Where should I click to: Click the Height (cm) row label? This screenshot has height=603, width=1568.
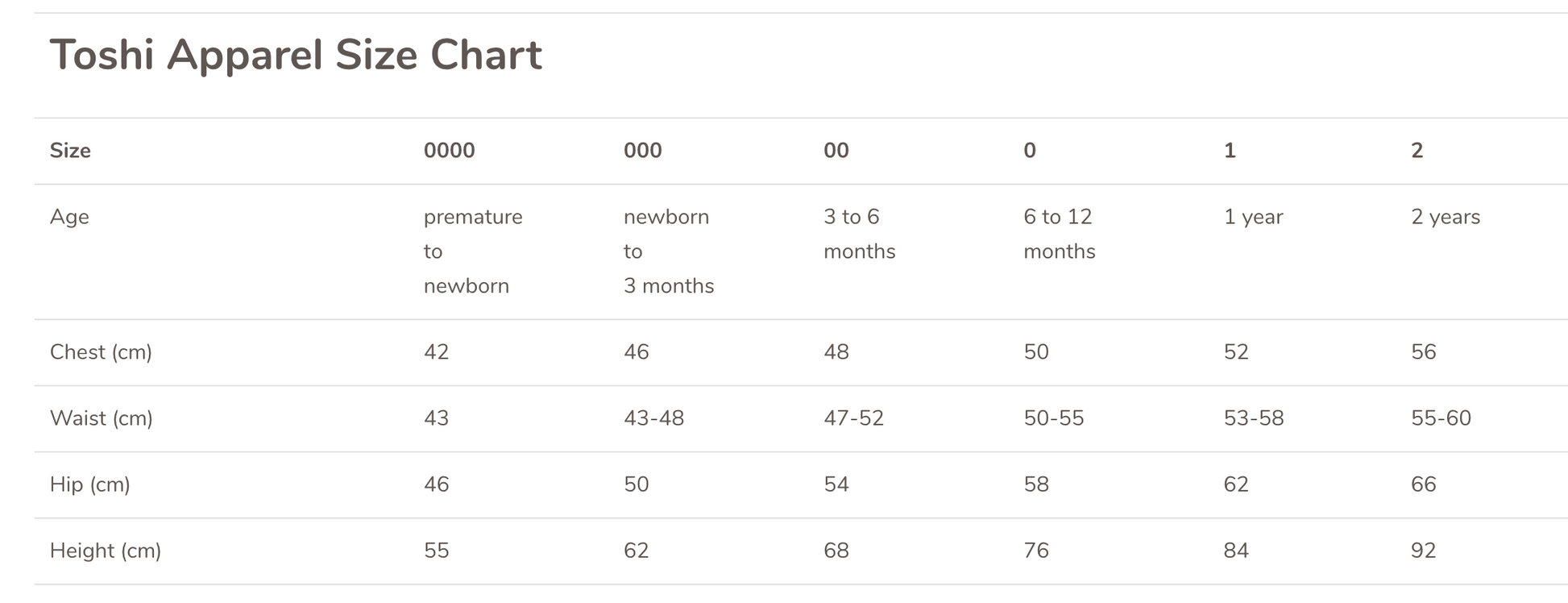click(x=105, y=551)
